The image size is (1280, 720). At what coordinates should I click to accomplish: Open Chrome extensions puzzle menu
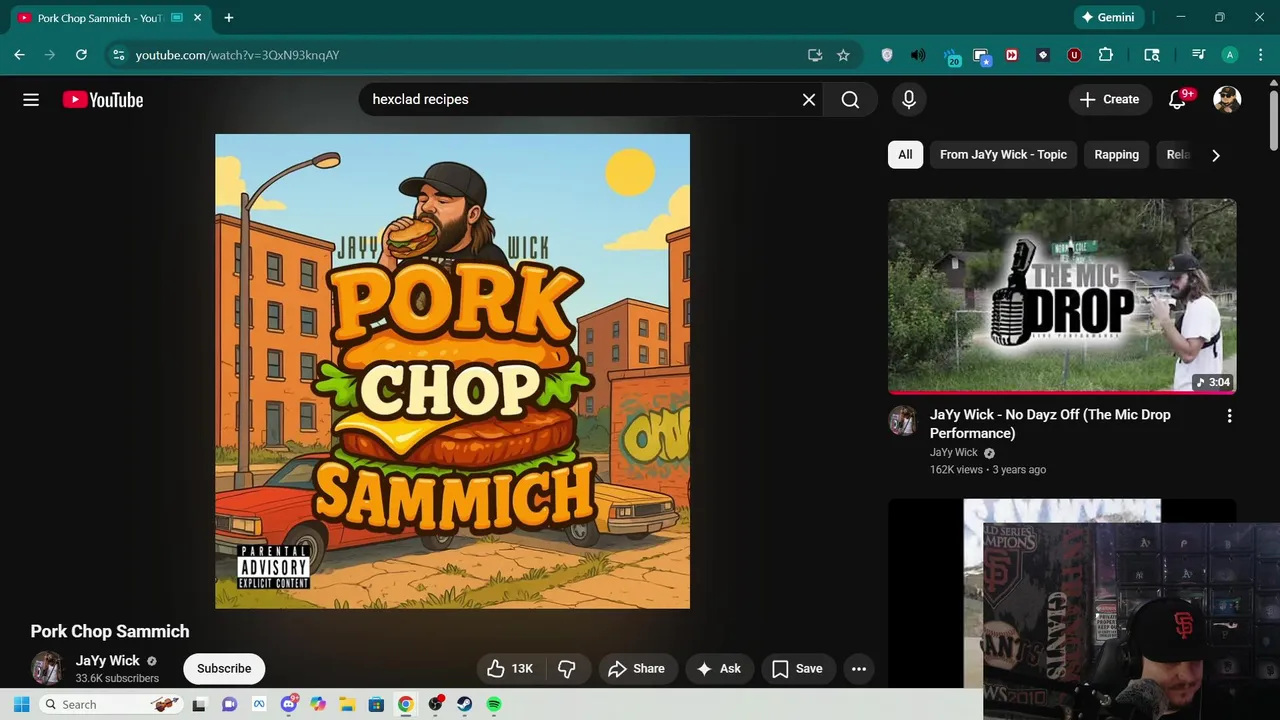coord(1106,55)
